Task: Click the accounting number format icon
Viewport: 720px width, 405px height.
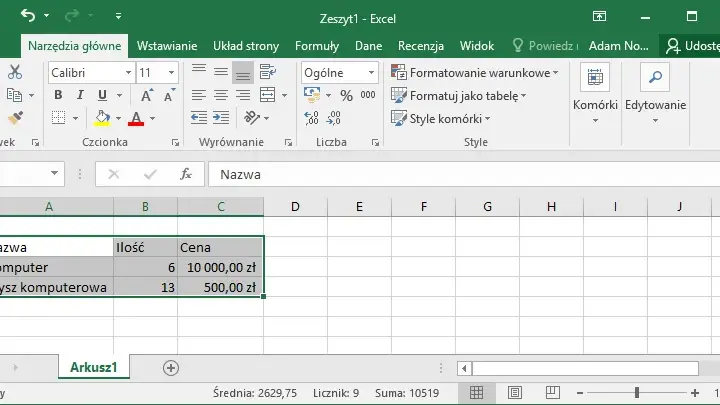Action: [x=312, y=95]
